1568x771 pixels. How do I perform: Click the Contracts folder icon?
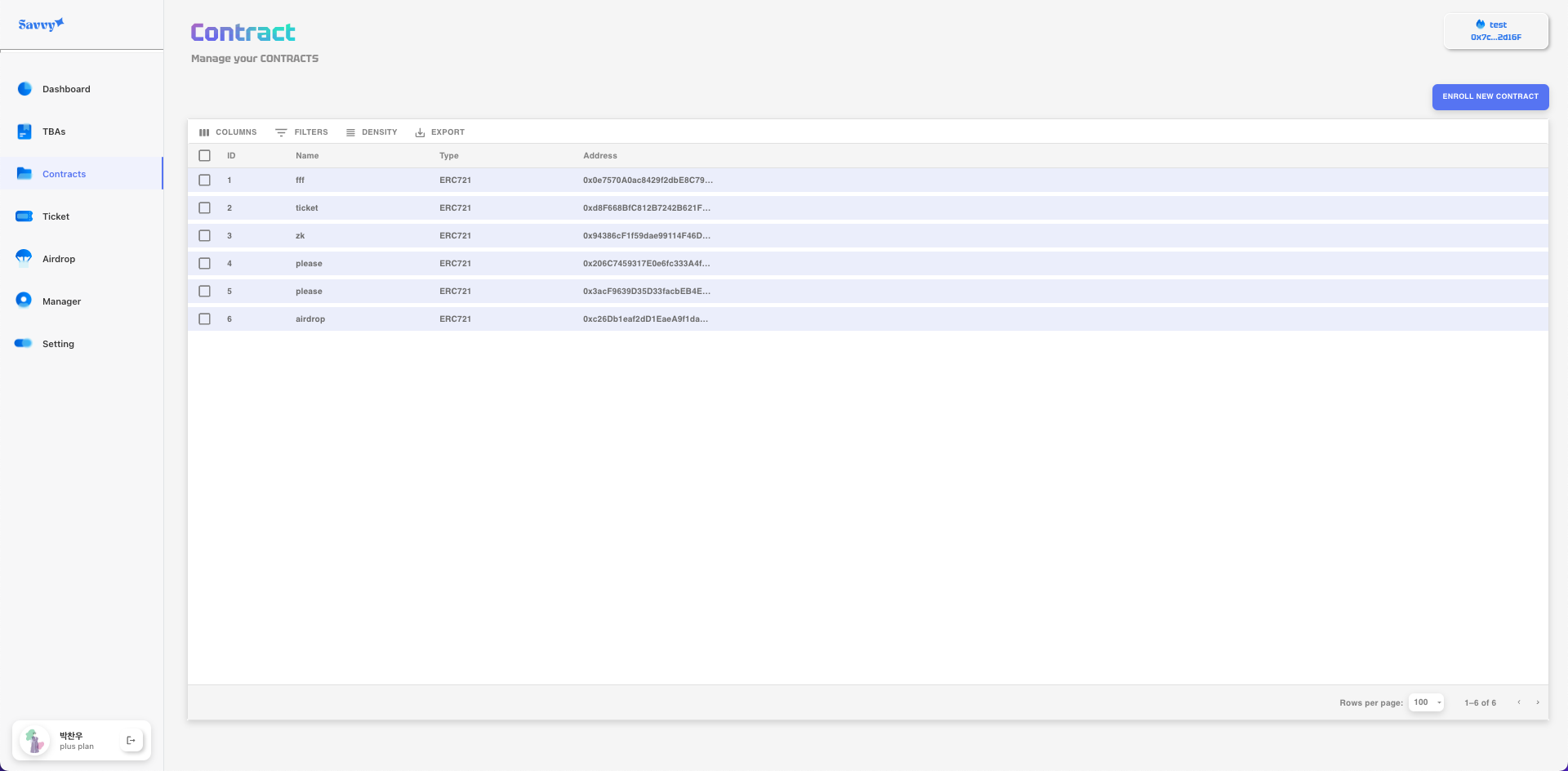click(x=24, y=174)
